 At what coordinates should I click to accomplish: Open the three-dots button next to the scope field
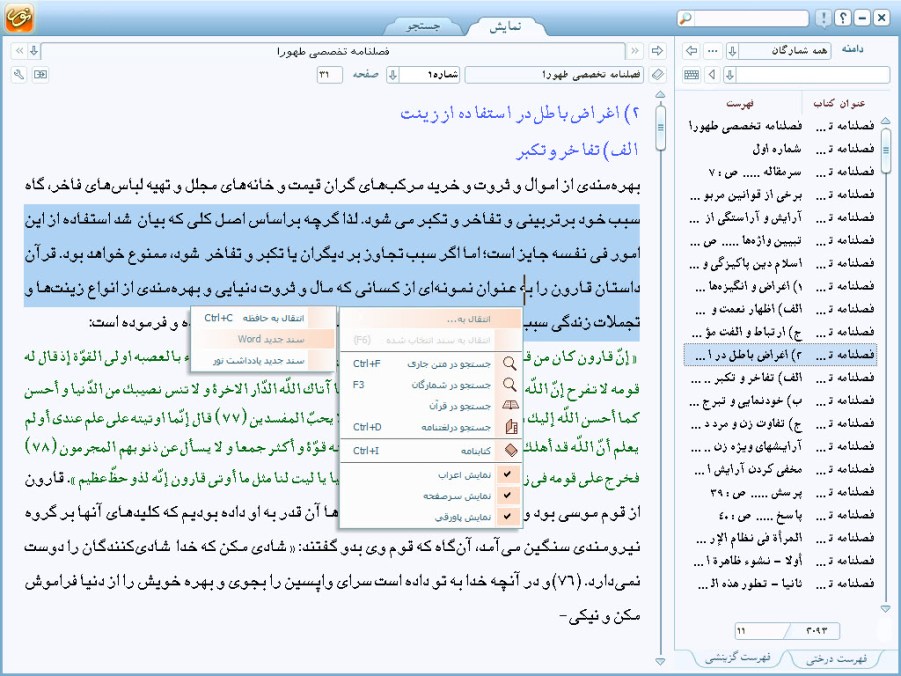click(713, 51)
